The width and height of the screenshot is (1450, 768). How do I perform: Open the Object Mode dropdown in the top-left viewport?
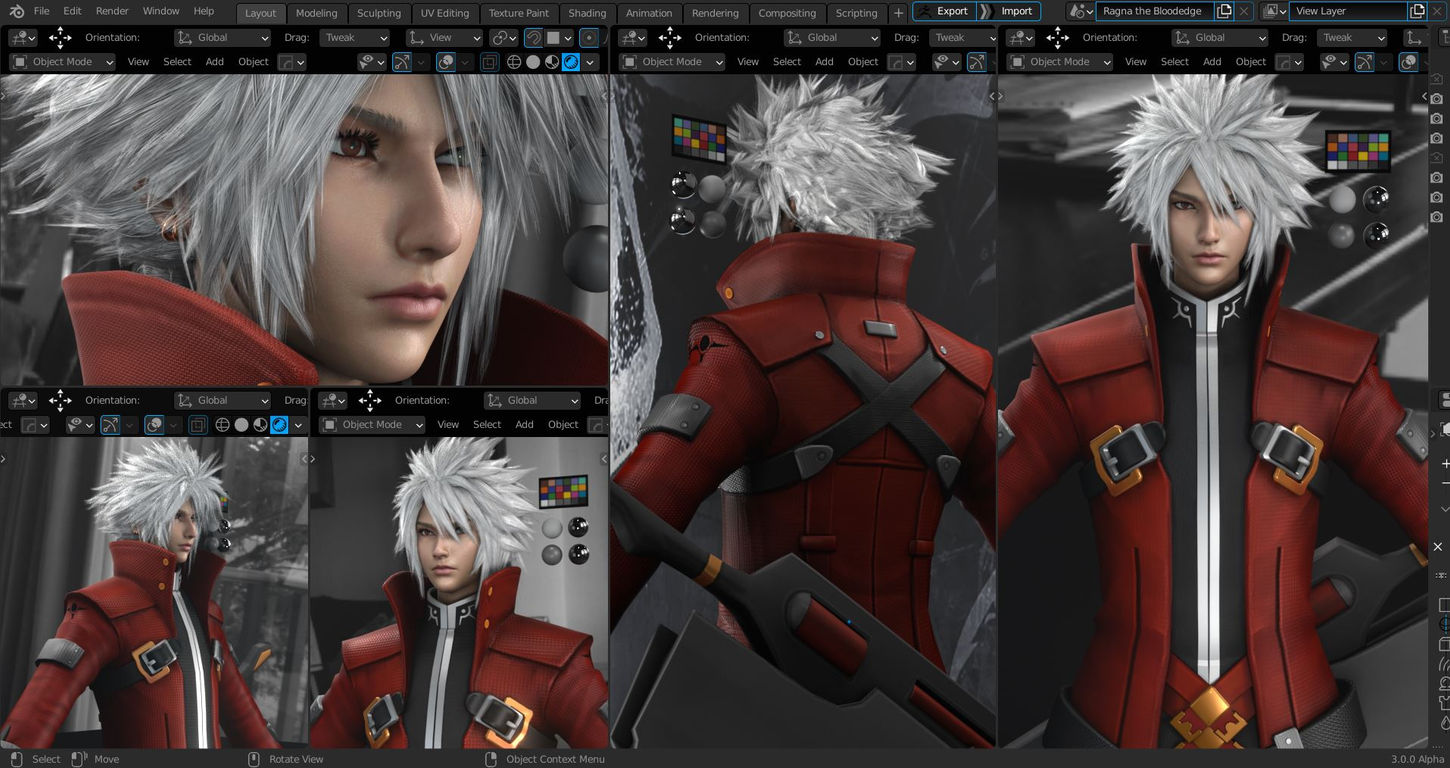[x=62, y=62]
